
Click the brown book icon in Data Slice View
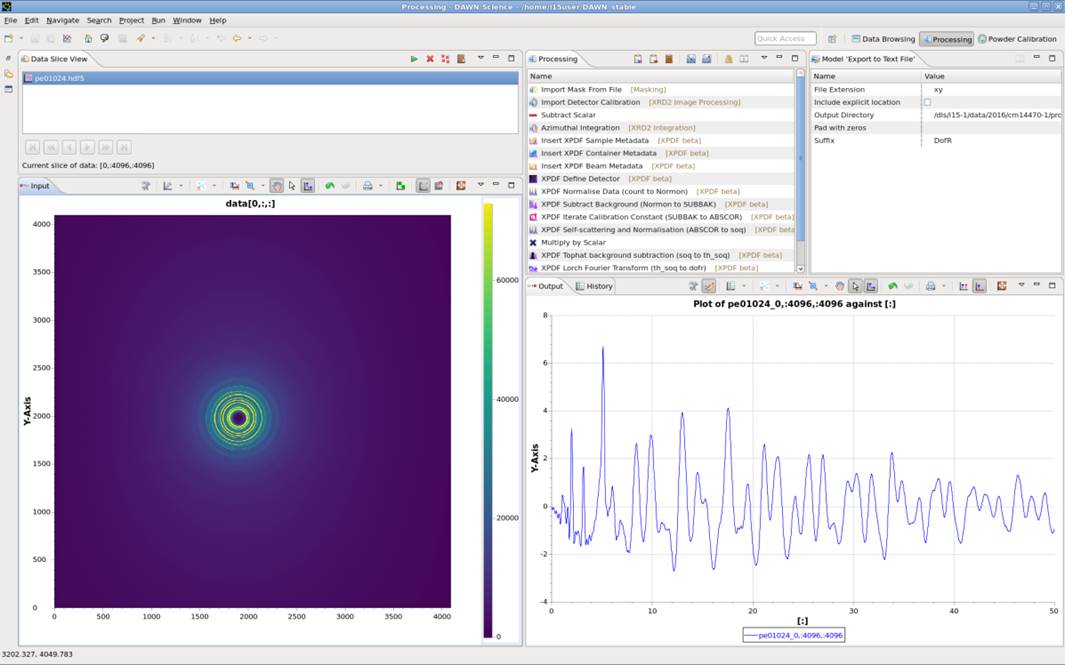tap(461, 59)
